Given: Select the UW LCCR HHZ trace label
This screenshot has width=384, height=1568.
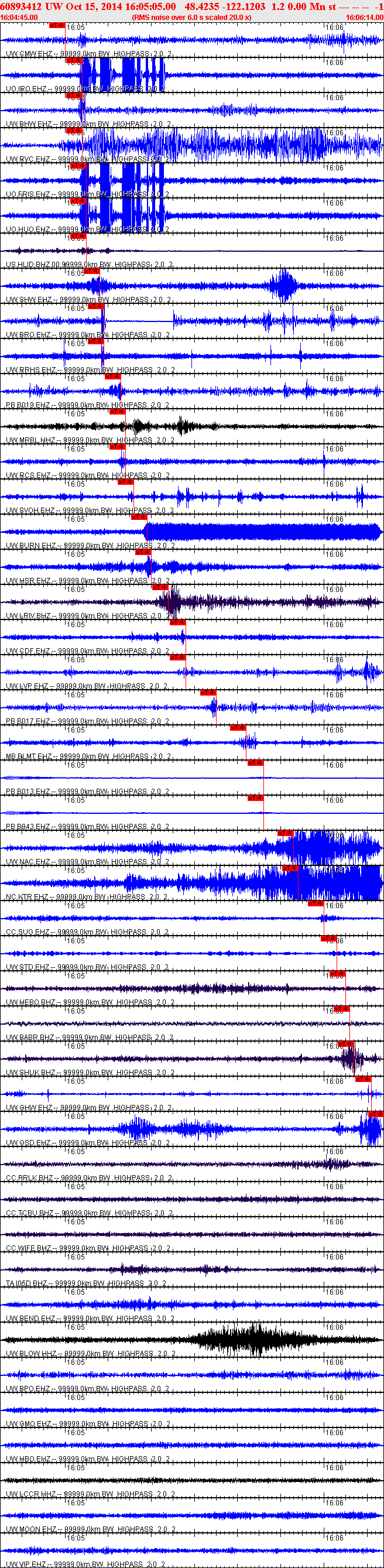Looking at the screenshot, I should [x=90, y=1495].
